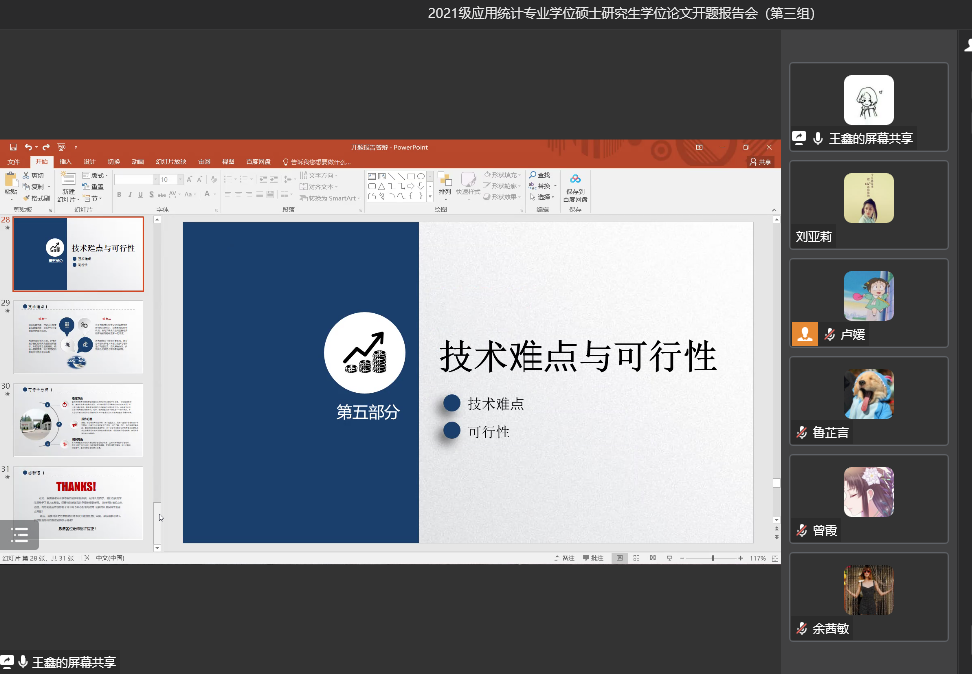This screenshot has width=972, height=674.
Task: Toggle Italic text formatting
Action: tap(129, 194)
